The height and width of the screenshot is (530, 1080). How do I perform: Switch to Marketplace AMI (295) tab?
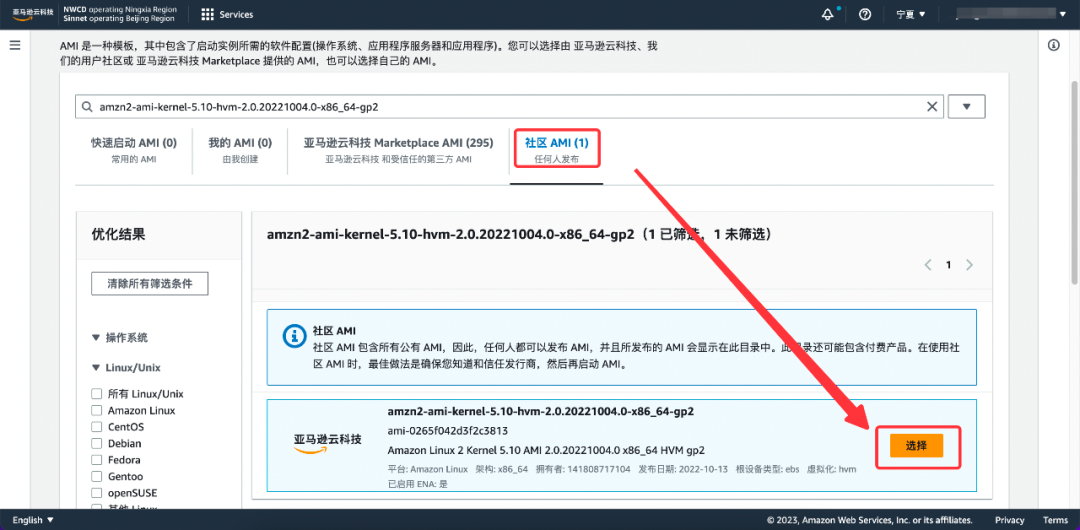(398, 150)
